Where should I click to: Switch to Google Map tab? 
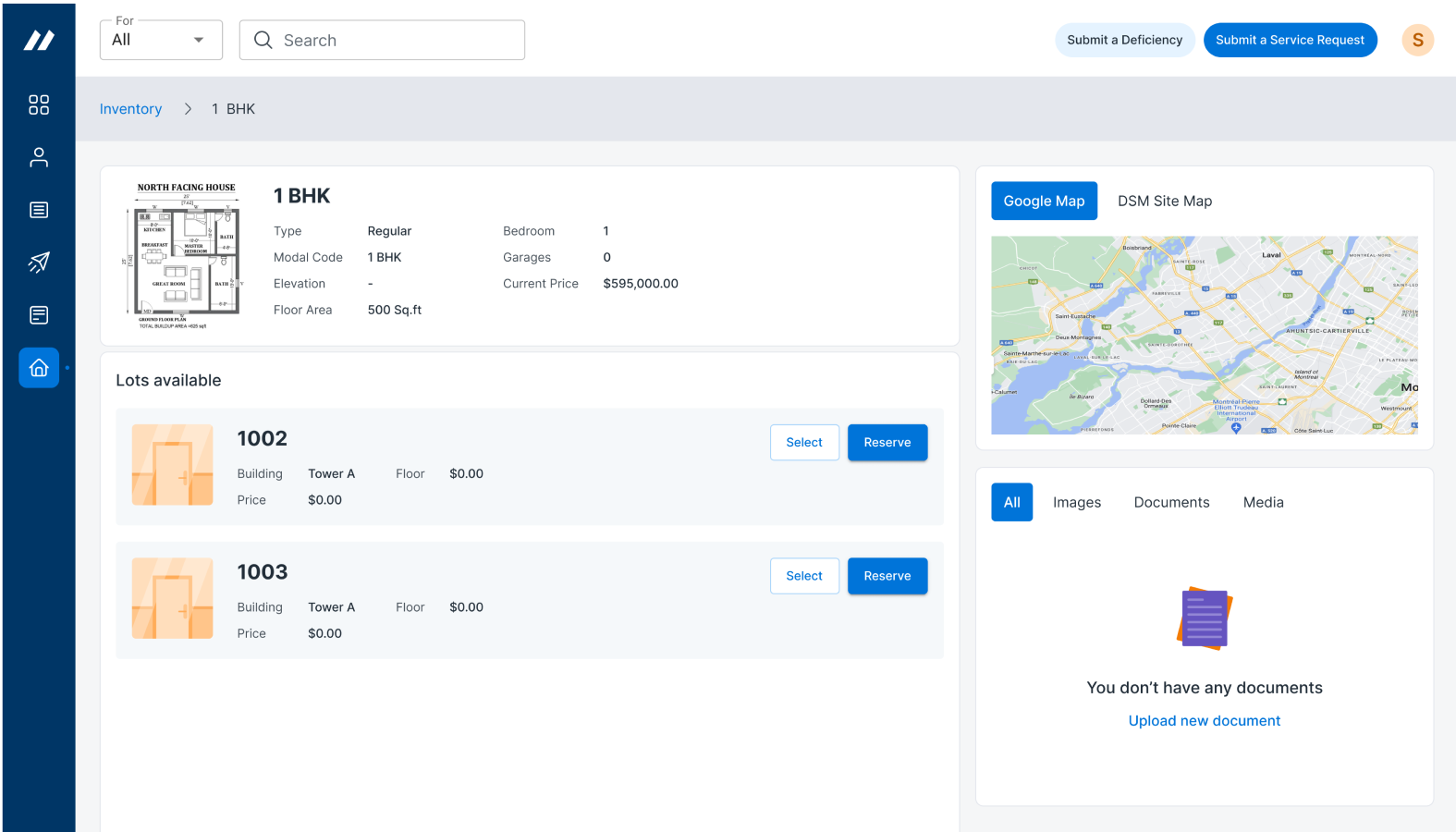[x=1044, y=201]
